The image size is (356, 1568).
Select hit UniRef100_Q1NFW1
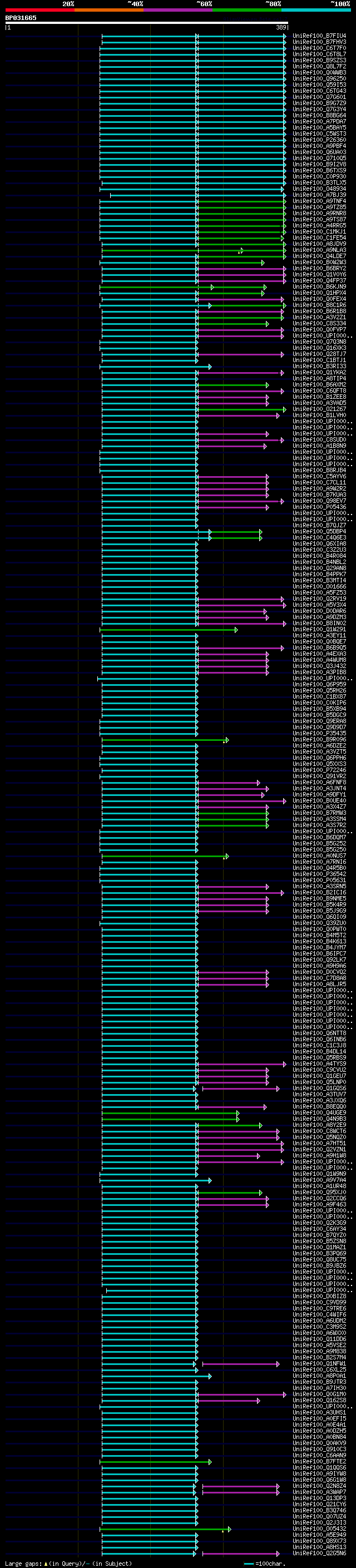pos(319,1363)
